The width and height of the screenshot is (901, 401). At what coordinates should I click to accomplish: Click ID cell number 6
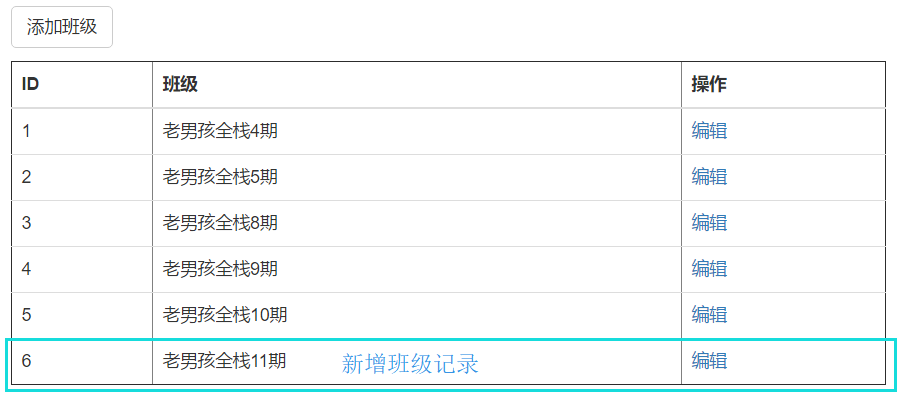(x=27, y=361)
